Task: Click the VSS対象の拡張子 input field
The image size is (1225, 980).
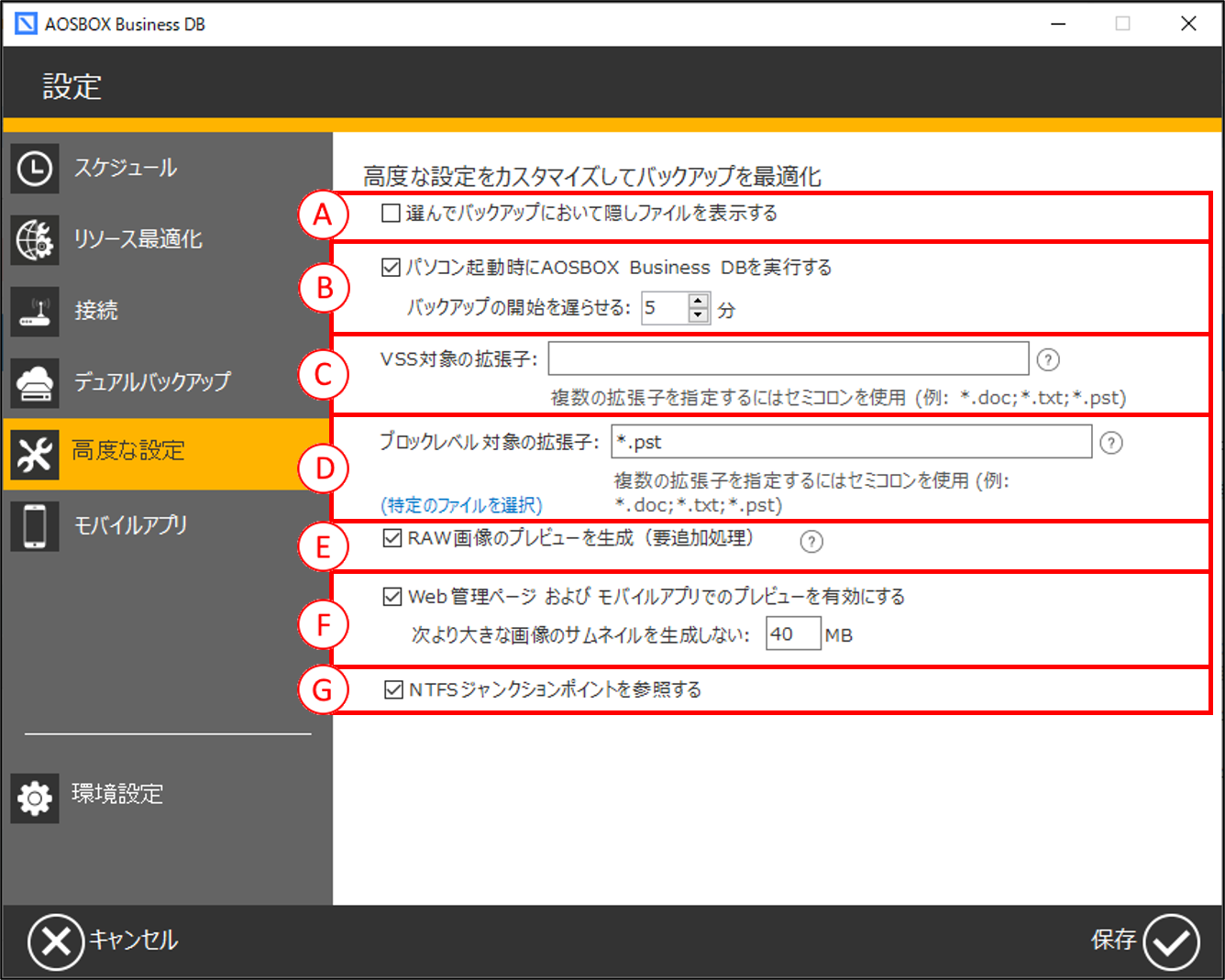Action: click(x=789, y=358)
